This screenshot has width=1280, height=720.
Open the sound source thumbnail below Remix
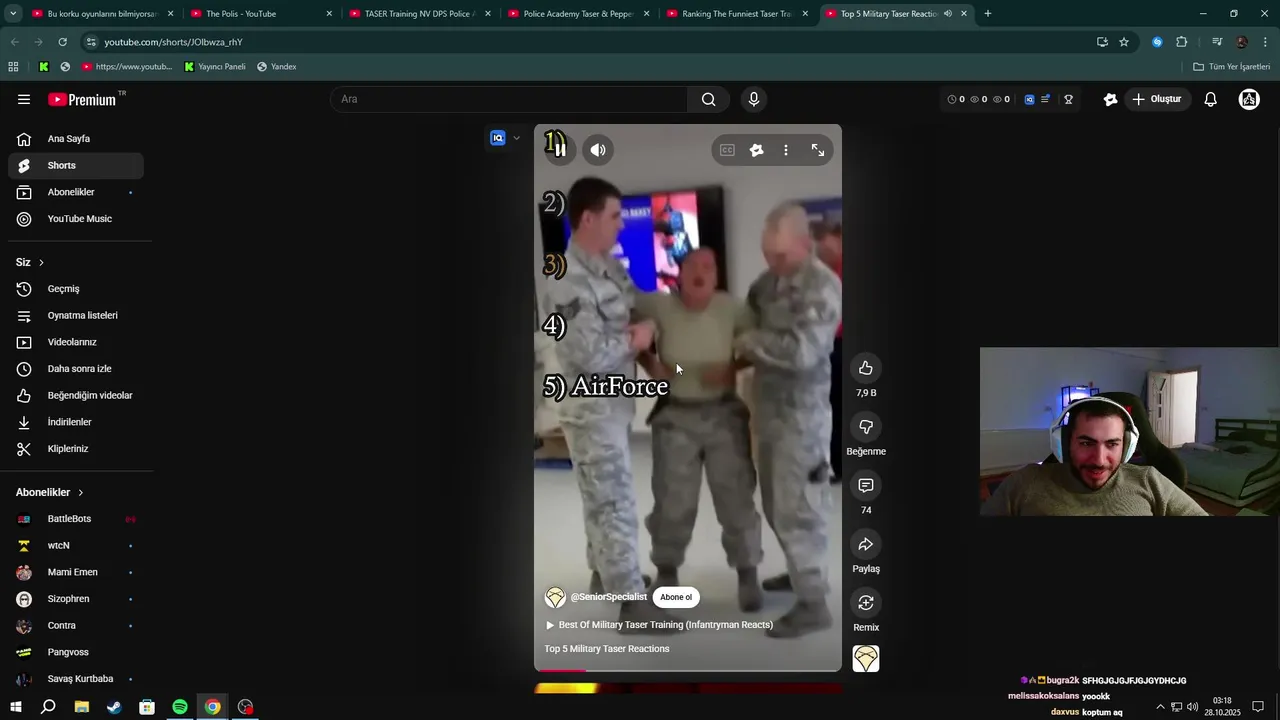866,658
